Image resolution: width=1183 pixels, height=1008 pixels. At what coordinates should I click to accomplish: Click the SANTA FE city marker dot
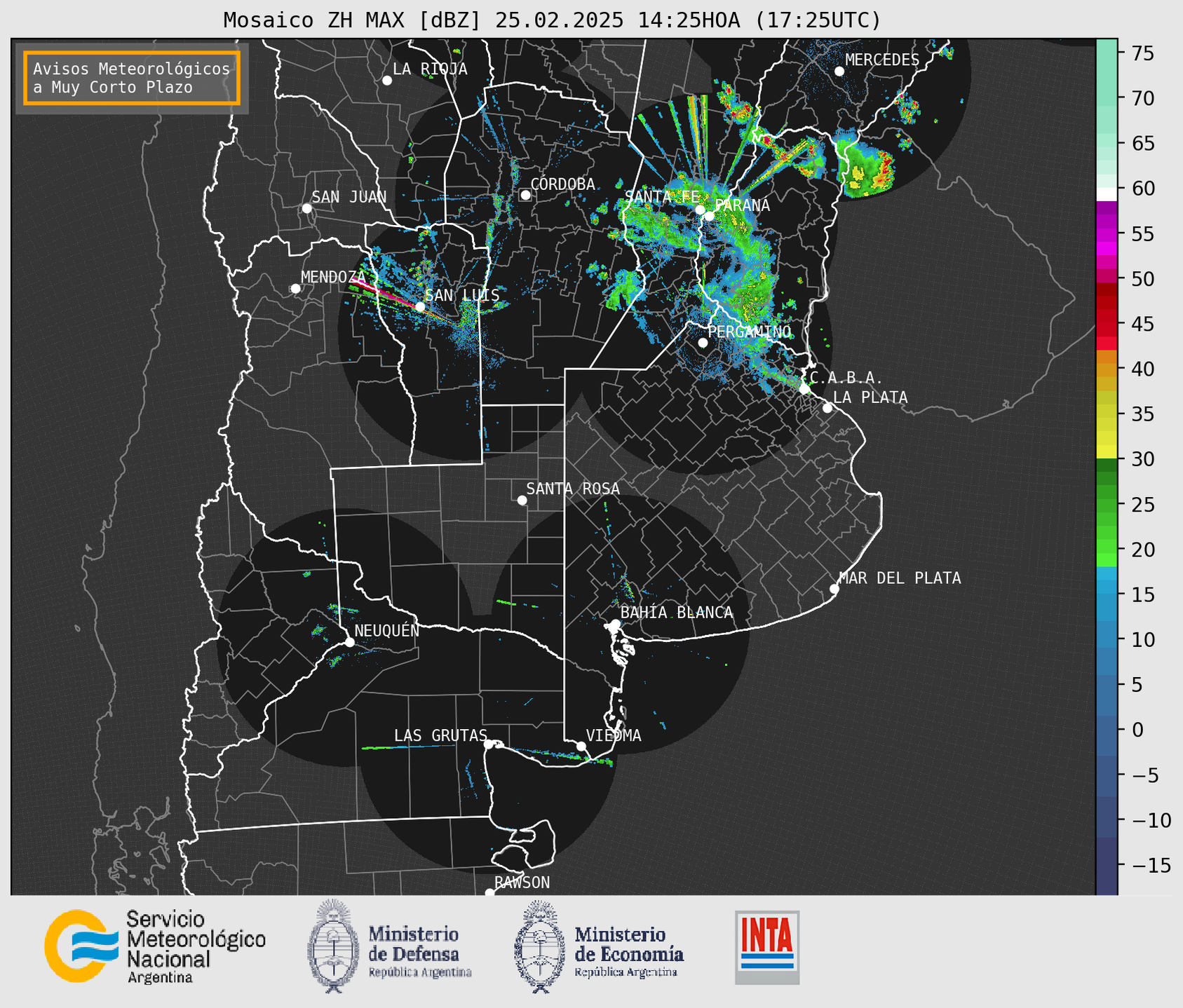[x=700, y=210]
